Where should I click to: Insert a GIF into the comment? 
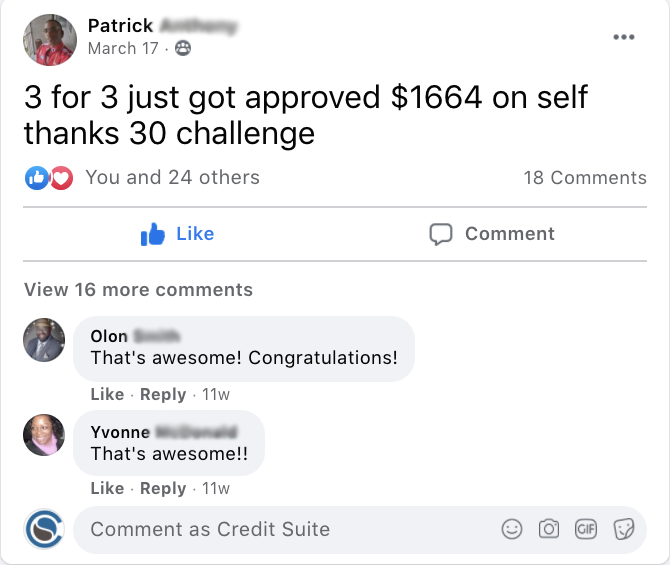click(x=586, y=529)
